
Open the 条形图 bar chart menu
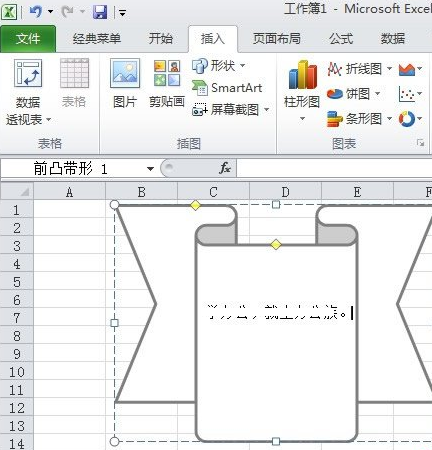[x=359, y=118]
